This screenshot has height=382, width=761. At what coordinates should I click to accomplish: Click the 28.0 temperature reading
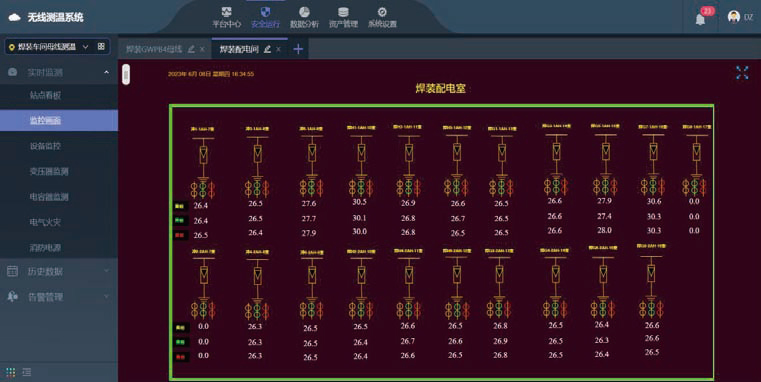604,230
